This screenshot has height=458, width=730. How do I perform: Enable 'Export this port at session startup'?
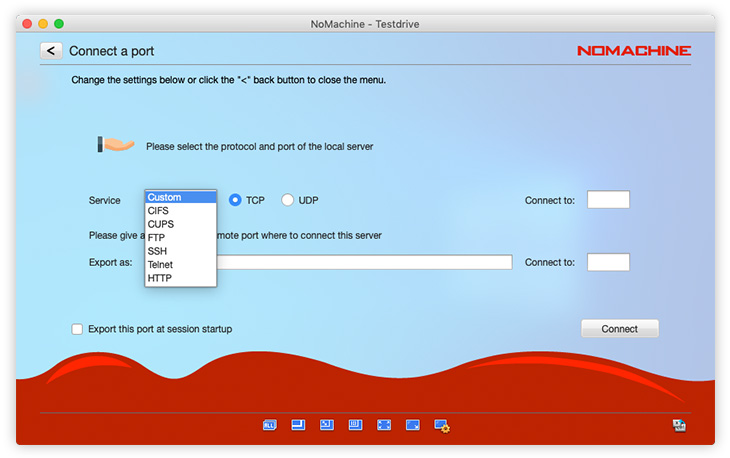point(78,329)
